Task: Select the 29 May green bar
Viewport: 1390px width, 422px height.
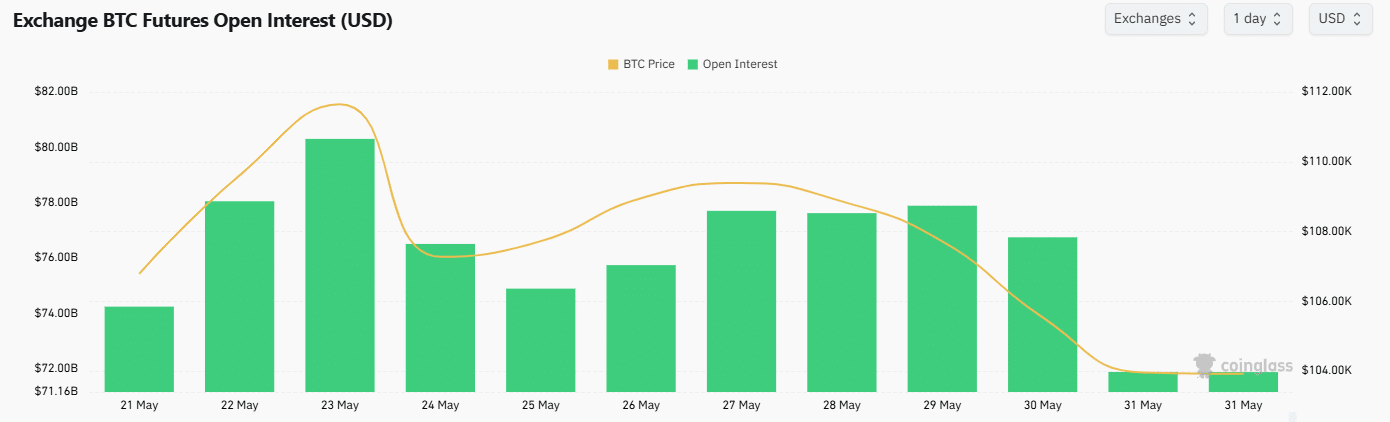Action: click(942, 298)
